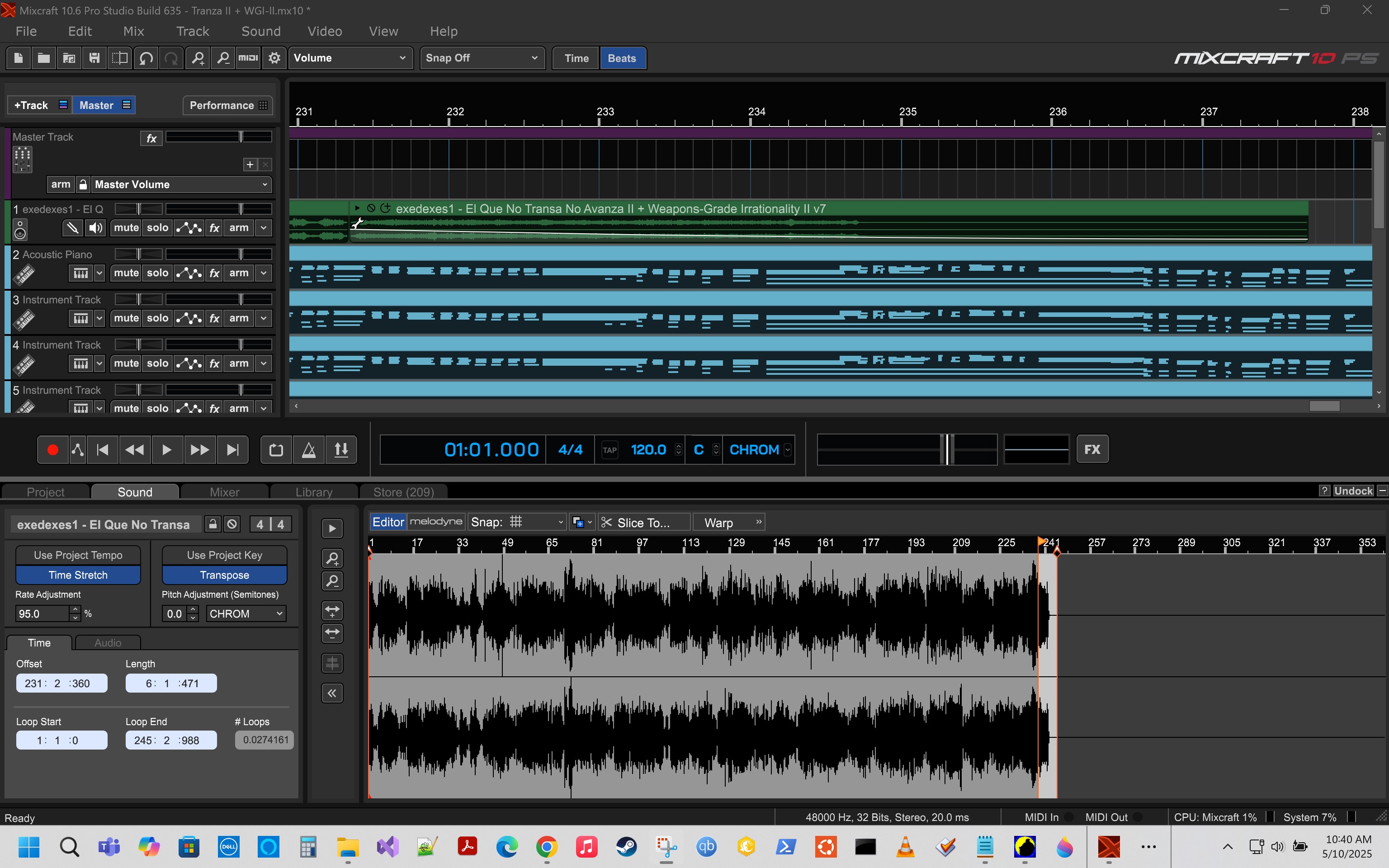Arm track 3 Instrument Track for recording
The width and height of the screenshot is (1389, 868).
[x=239, y=318]
